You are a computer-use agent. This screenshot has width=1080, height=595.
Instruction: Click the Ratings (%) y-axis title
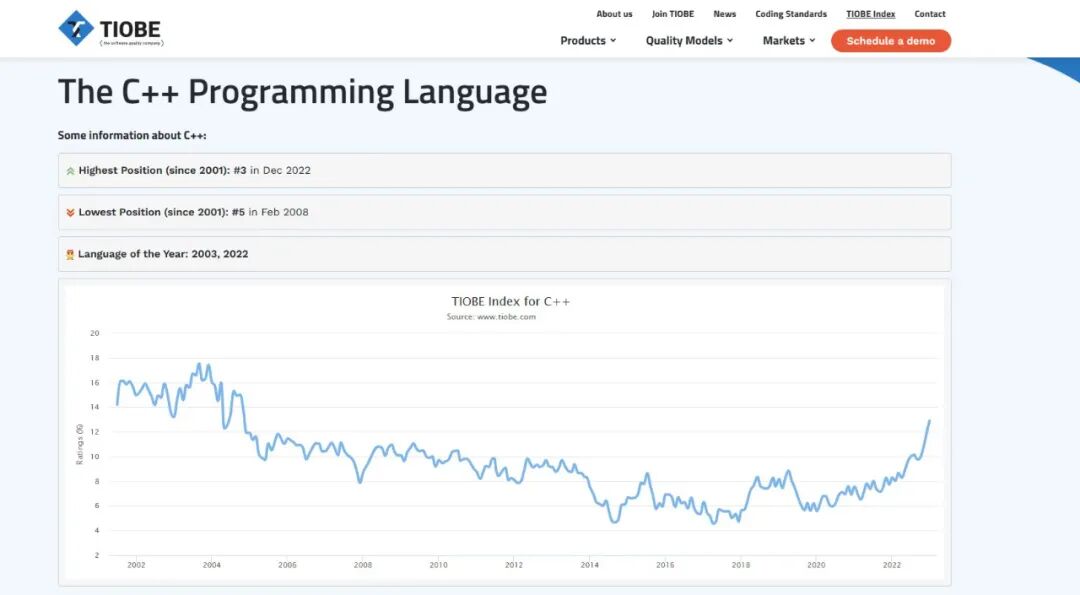79,445
